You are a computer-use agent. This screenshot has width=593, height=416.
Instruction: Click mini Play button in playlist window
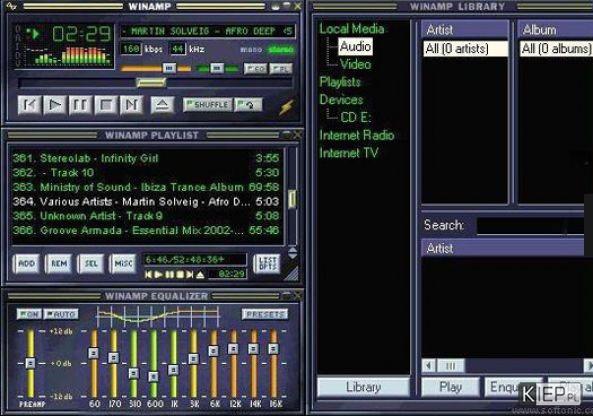pyautogui.click(x=159, y=275)
